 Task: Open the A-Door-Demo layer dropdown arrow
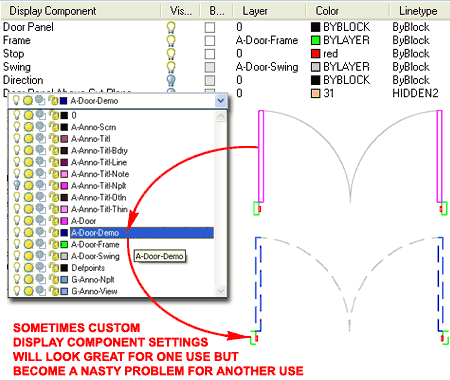pos(221,101)
